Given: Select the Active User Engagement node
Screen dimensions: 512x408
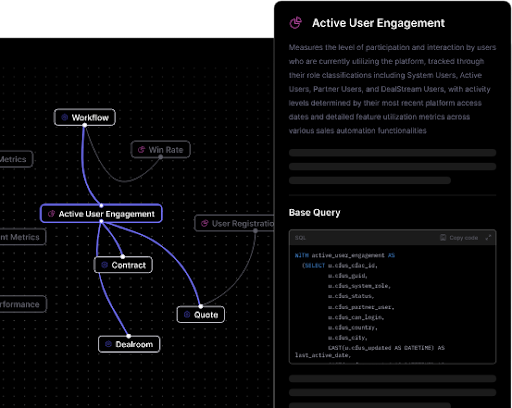Looking at the screenshot, I should (101, 214).
